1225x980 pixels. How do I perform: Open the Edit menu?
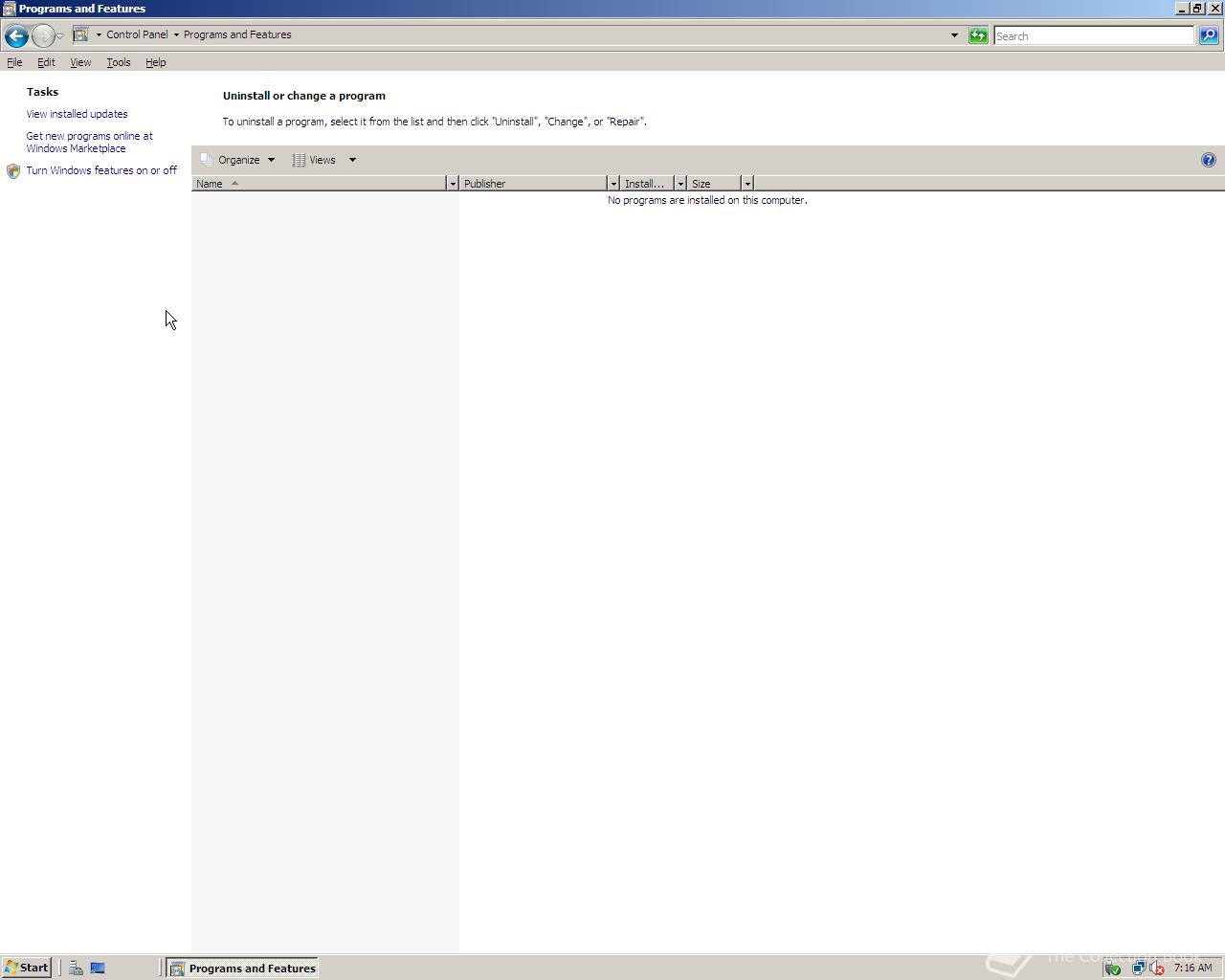point(46,62)
